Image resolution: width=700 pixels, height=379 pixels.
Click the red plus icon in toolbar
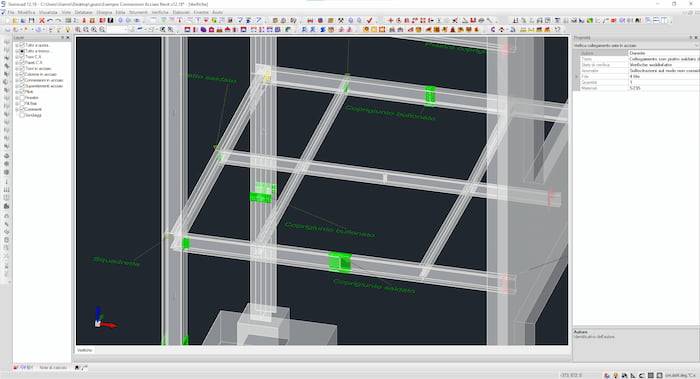point(391,21)
